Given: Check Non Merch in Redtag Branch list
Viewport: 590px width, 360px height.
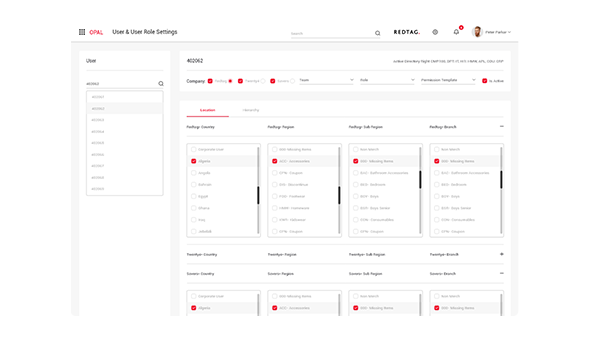Looking at the screenshot, I should pyautogui.click(x=436, y=149).
